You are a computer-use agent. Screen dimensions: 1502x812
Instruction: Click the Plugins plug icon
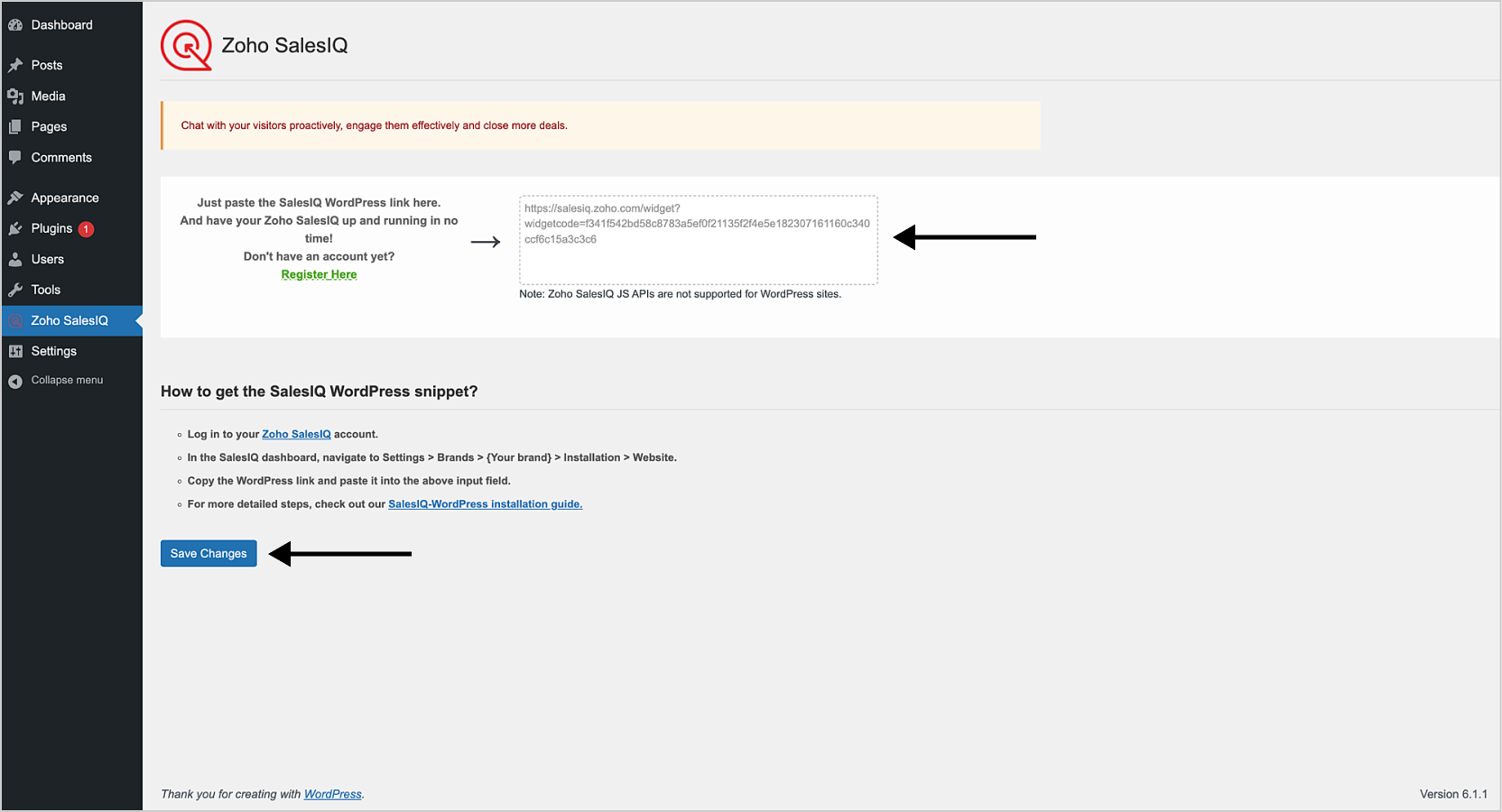15,228
